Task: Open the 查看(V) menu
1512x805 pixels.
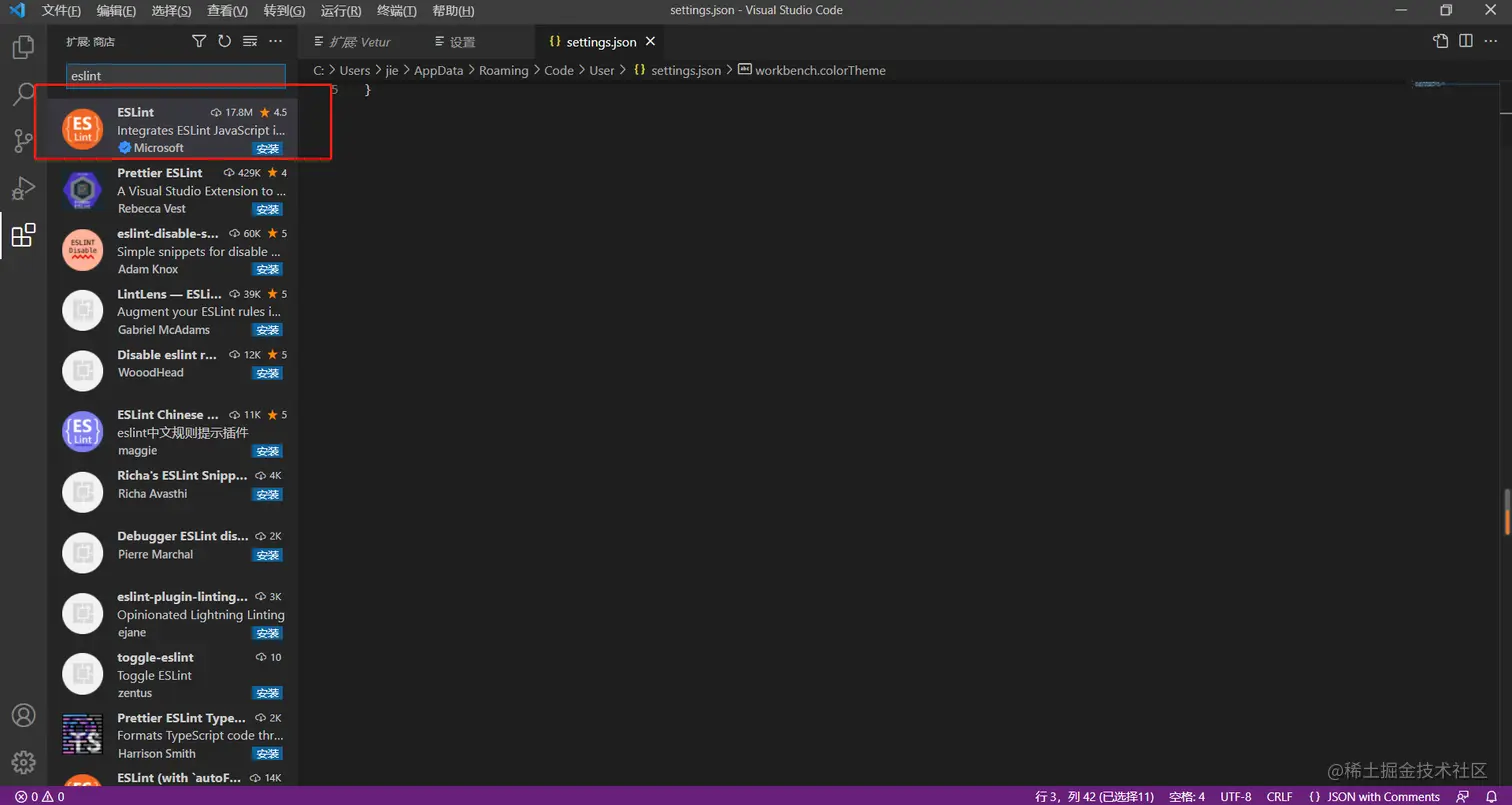Action: pos(228,11)
